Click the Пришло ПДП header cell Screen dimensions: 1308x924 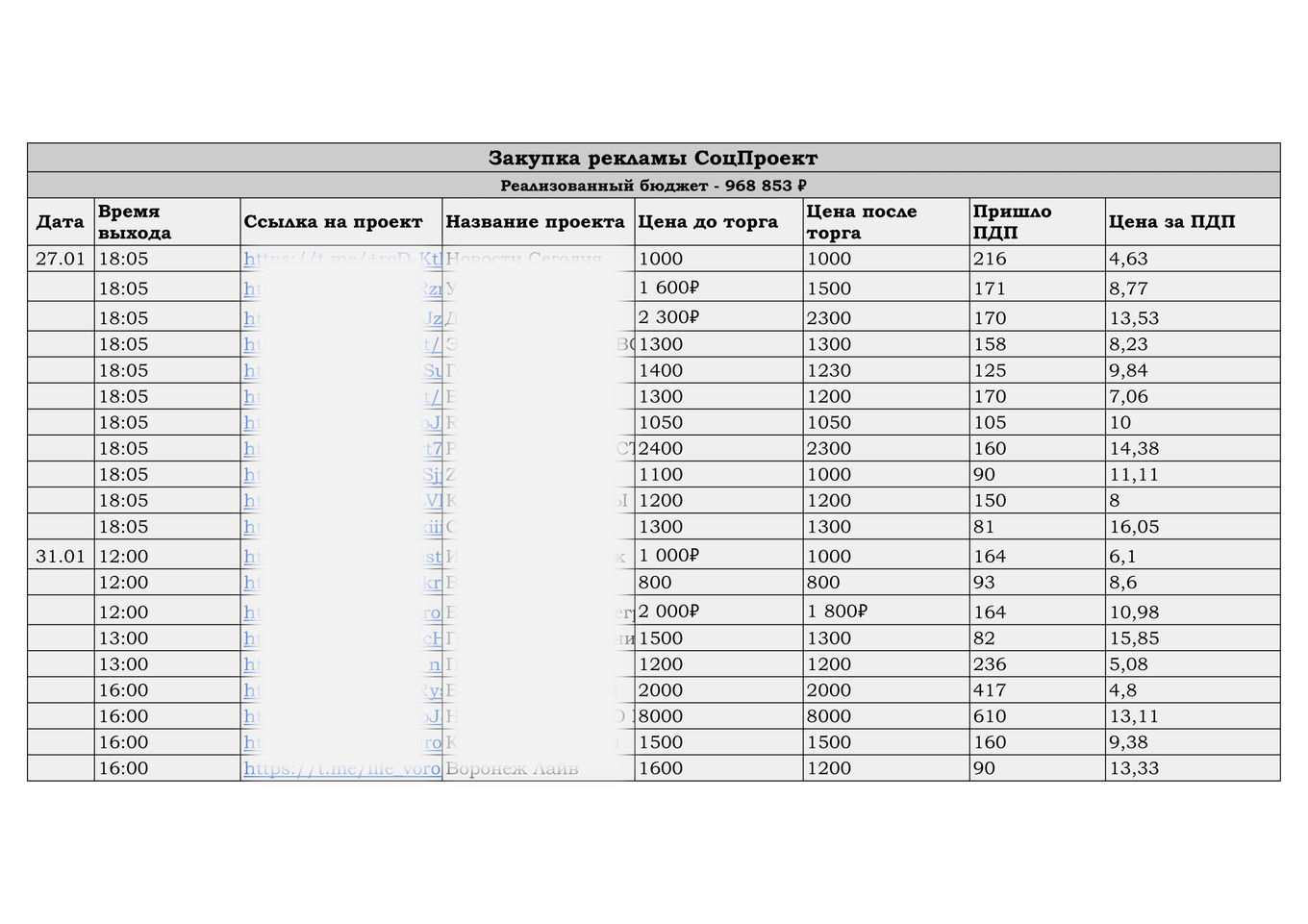(1038, 222)
